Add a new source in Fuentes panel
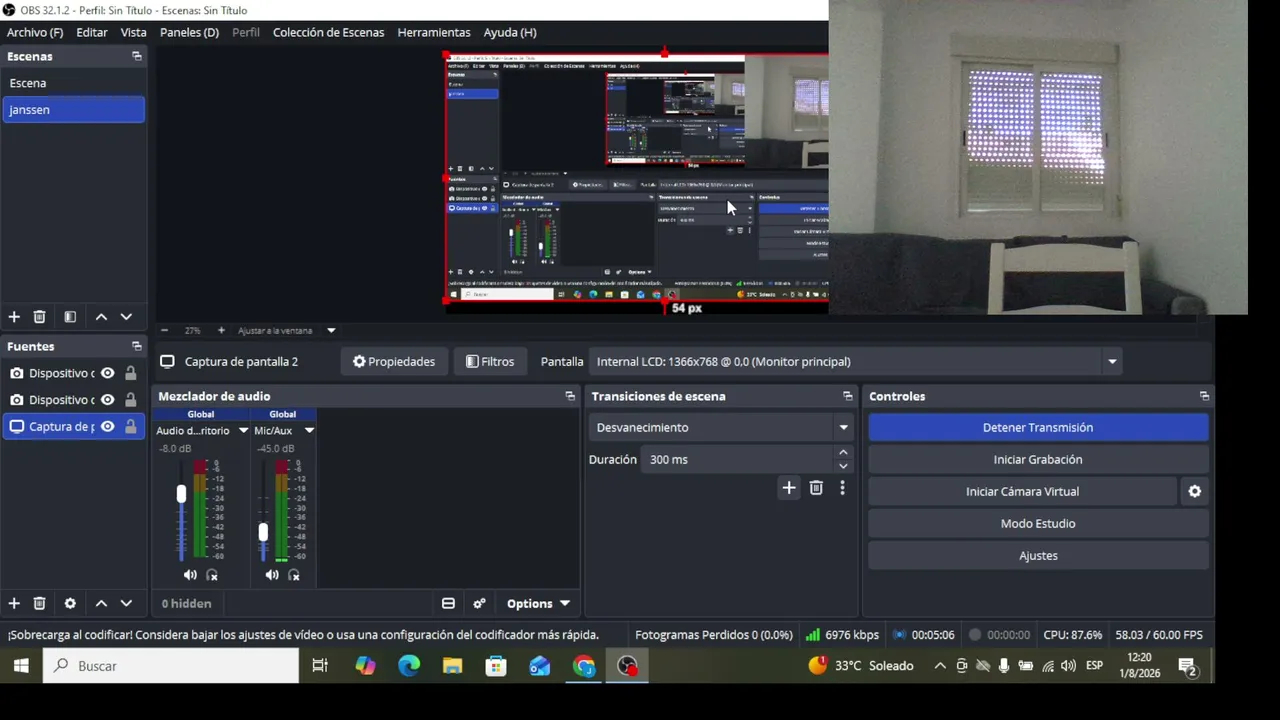Image resolution: width=1280 pixels, height=720 pixels. (x=14, y=603)
